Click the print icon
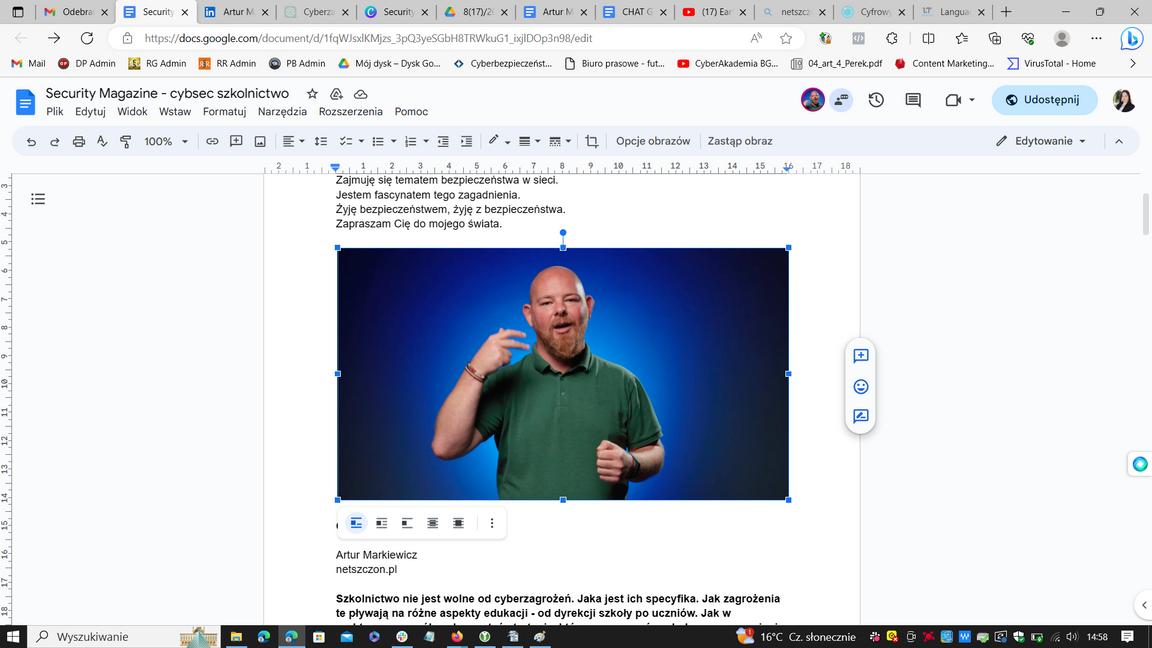 79,142
